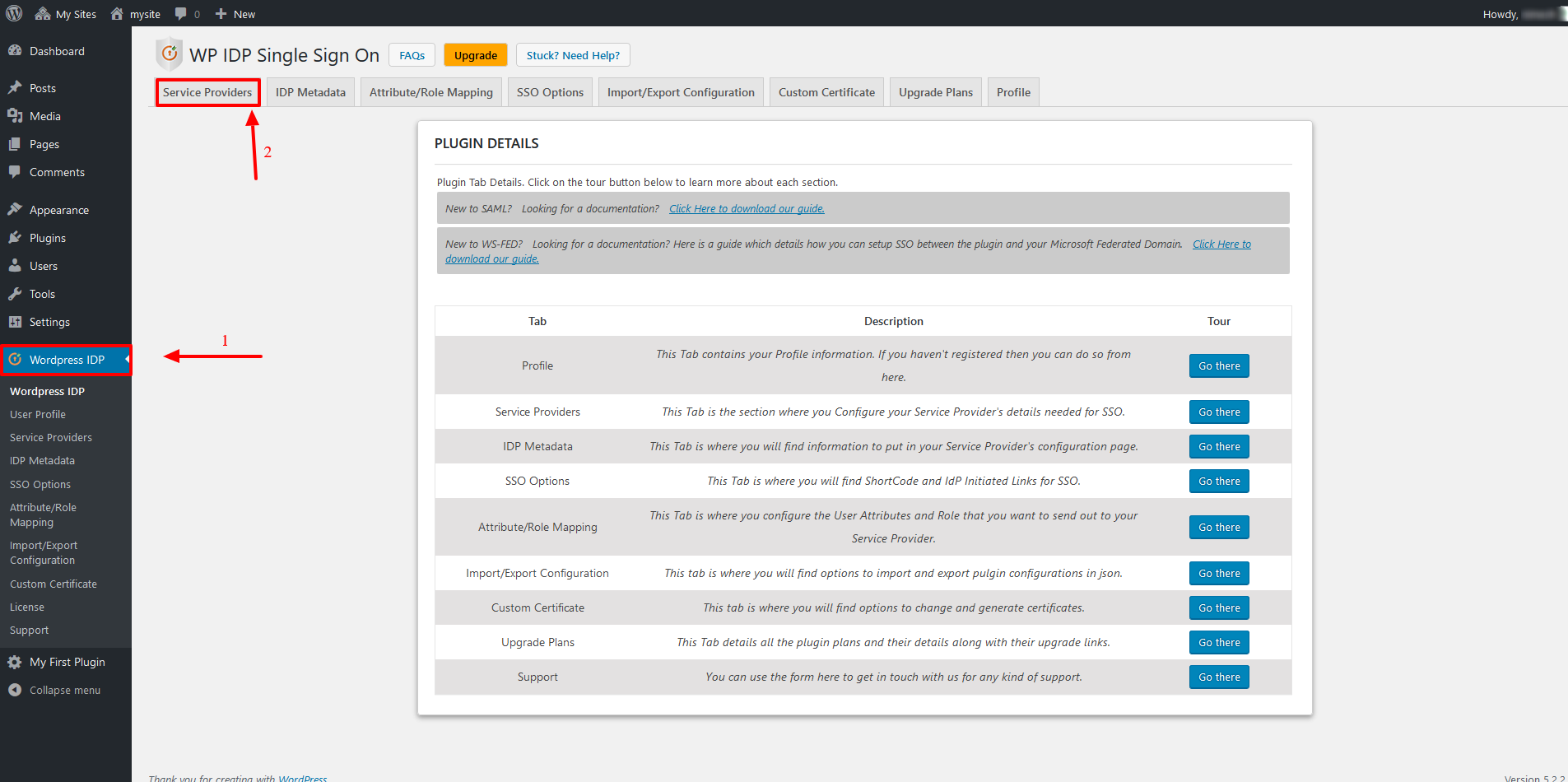Go to Pages in sidebar
The height and width of the screenshot is (782, 1568).
[44, 144]
